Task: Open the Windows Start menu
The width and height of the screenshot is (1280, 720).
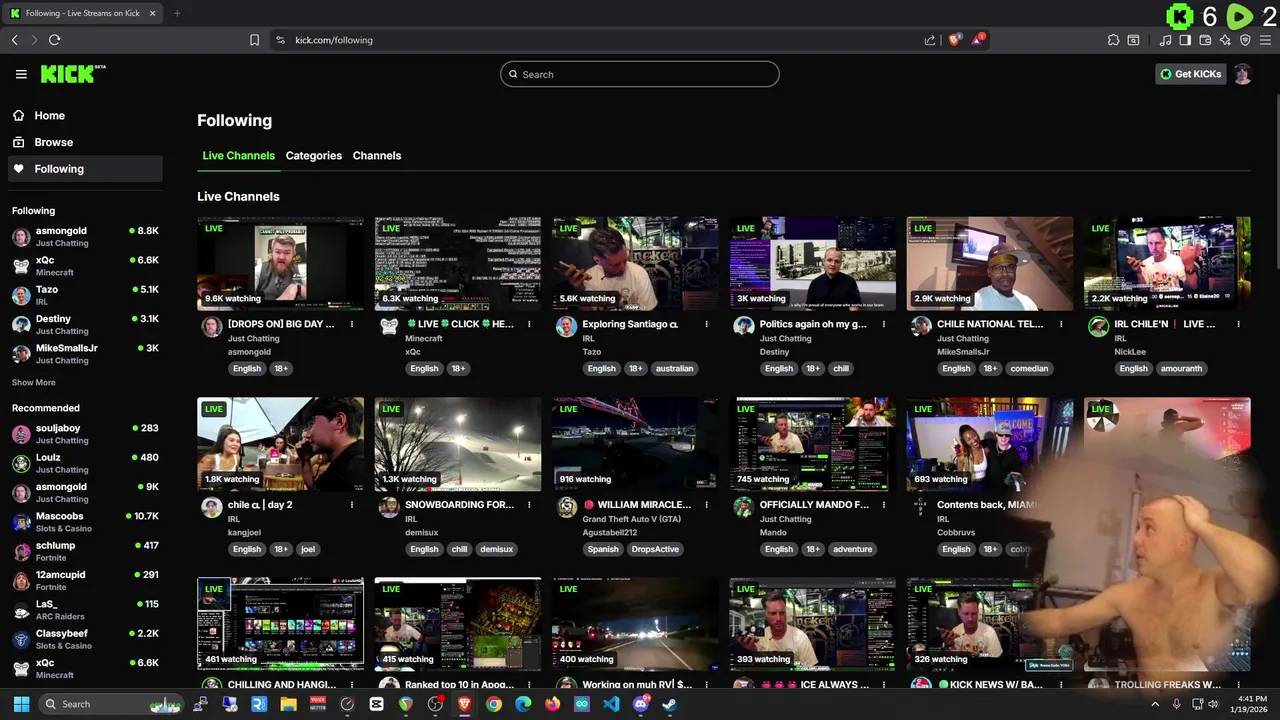Action: point(21,704)
